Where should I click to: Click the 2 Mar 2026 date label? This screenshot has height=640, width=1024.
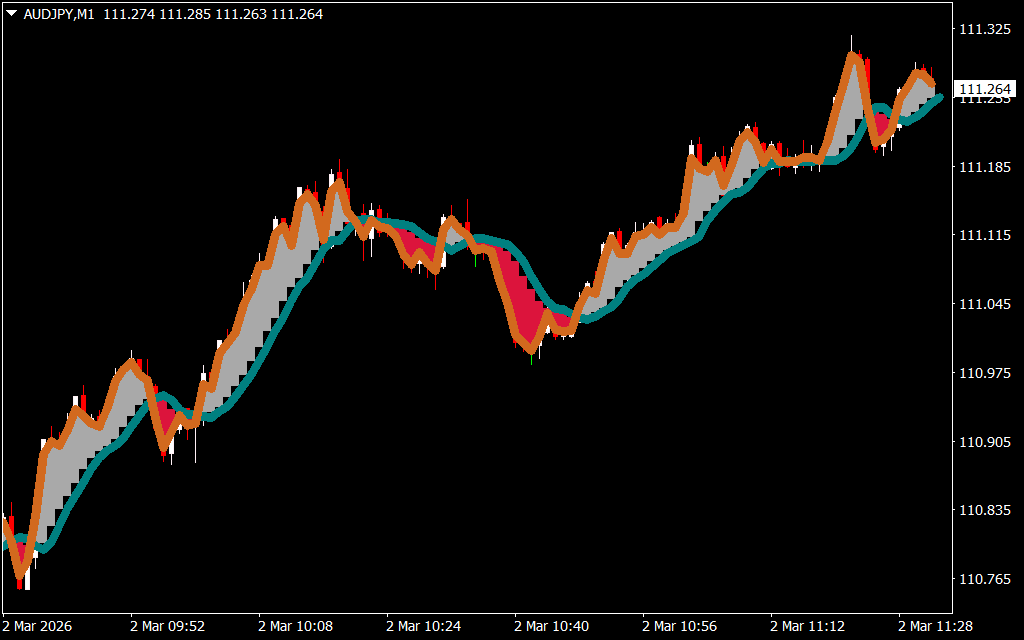pyautogui.click(x=38, y=626)
